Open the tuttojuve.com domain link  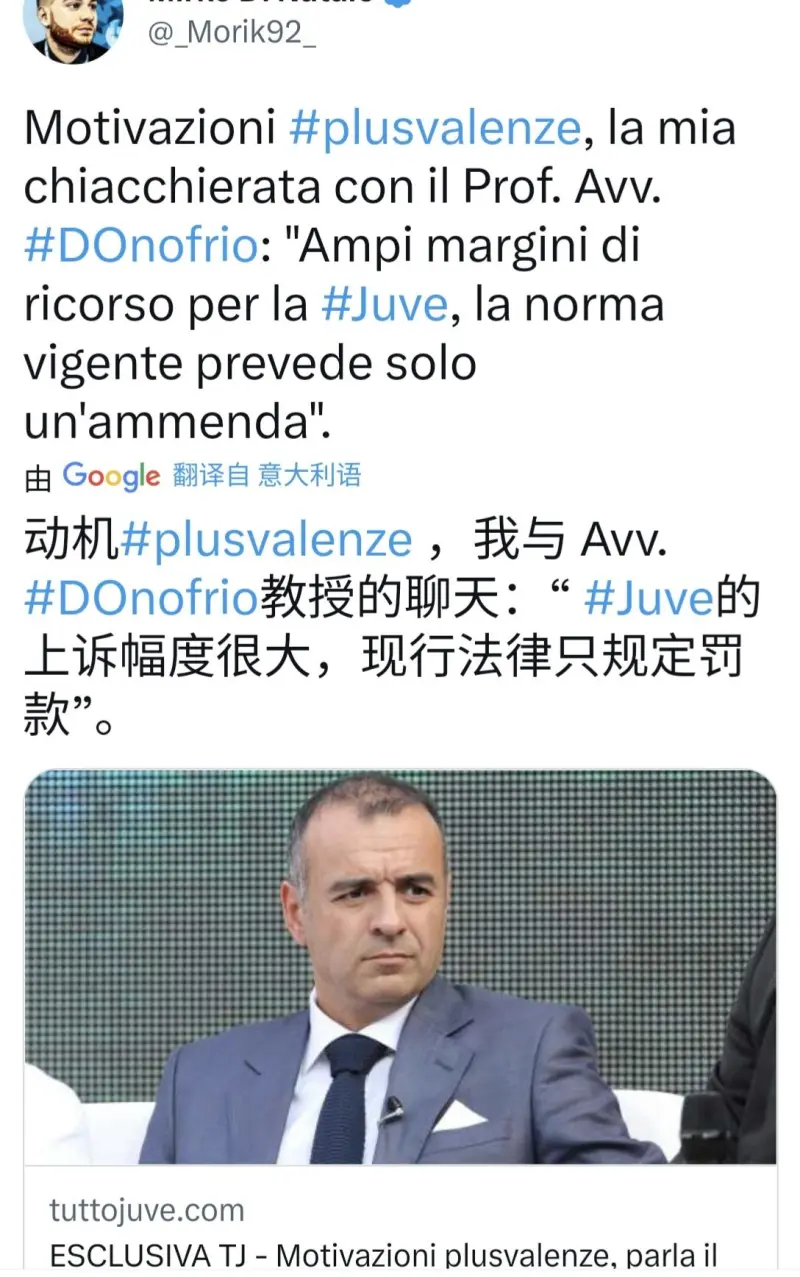[147, 1210]
